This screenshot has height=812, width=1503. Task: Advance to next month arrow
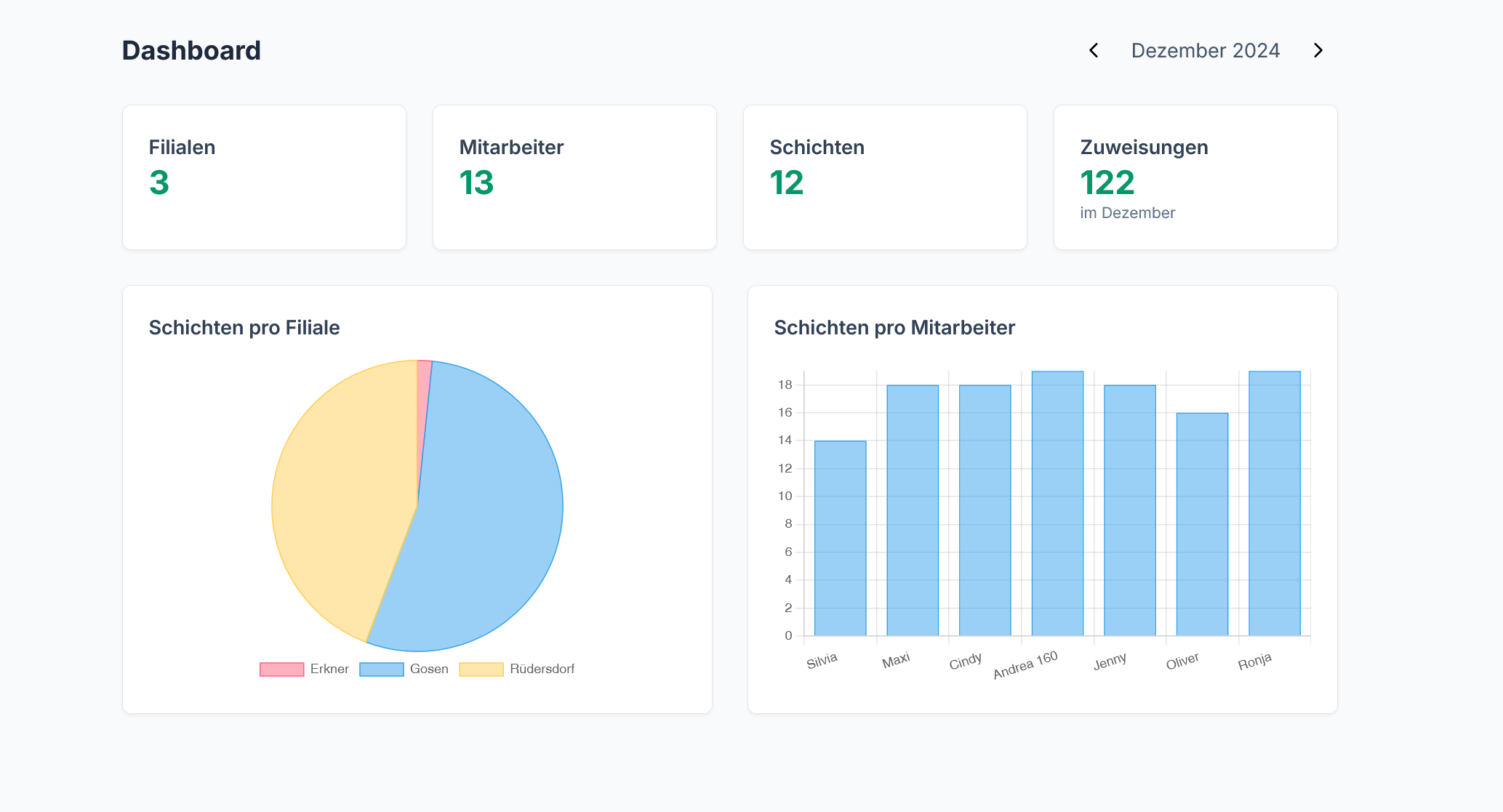pyautogui.click(x=1318, y=50)
